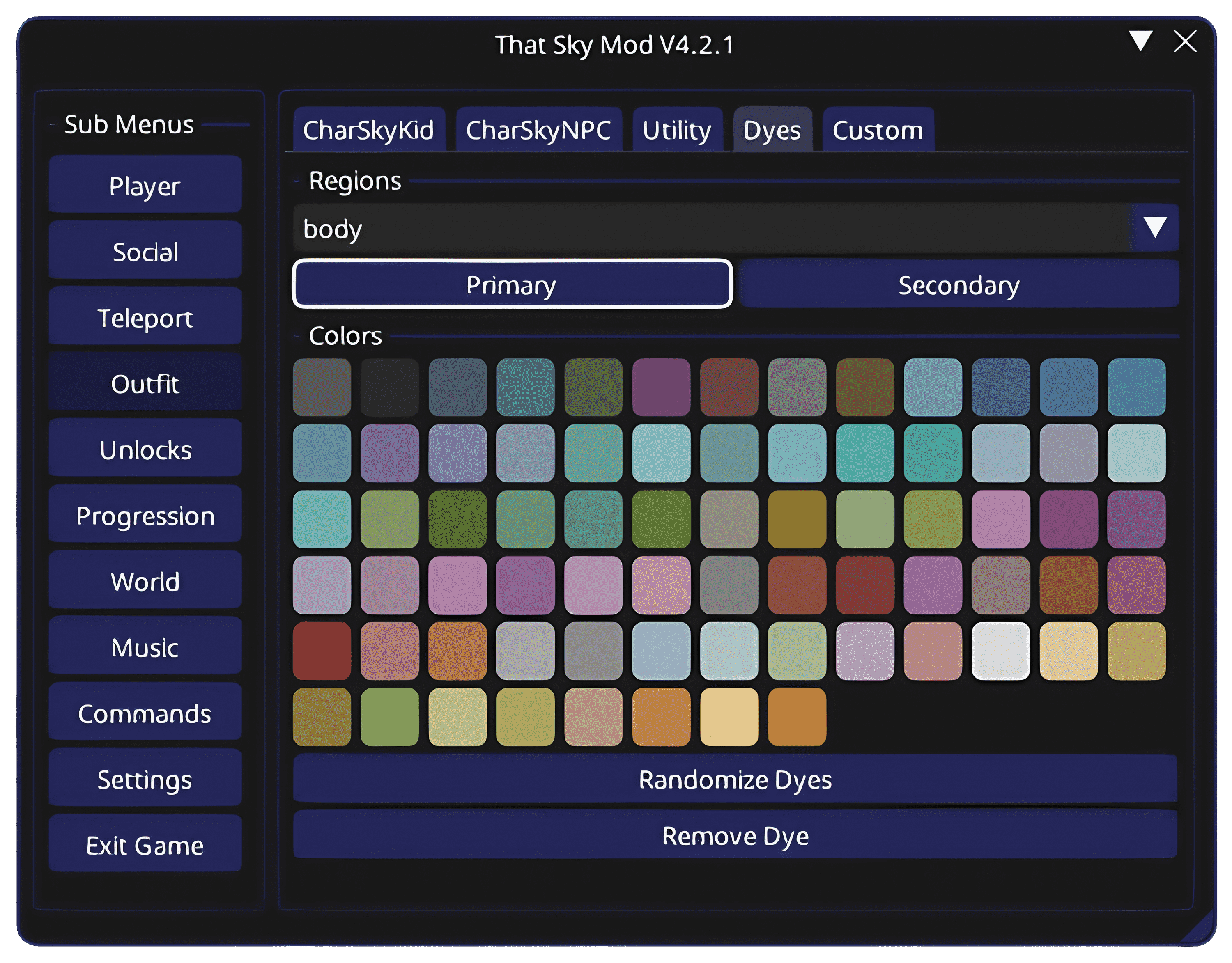The image size is (1232, 963).
Task: Click the Exit Game button
Action: (x=145, y=845)
